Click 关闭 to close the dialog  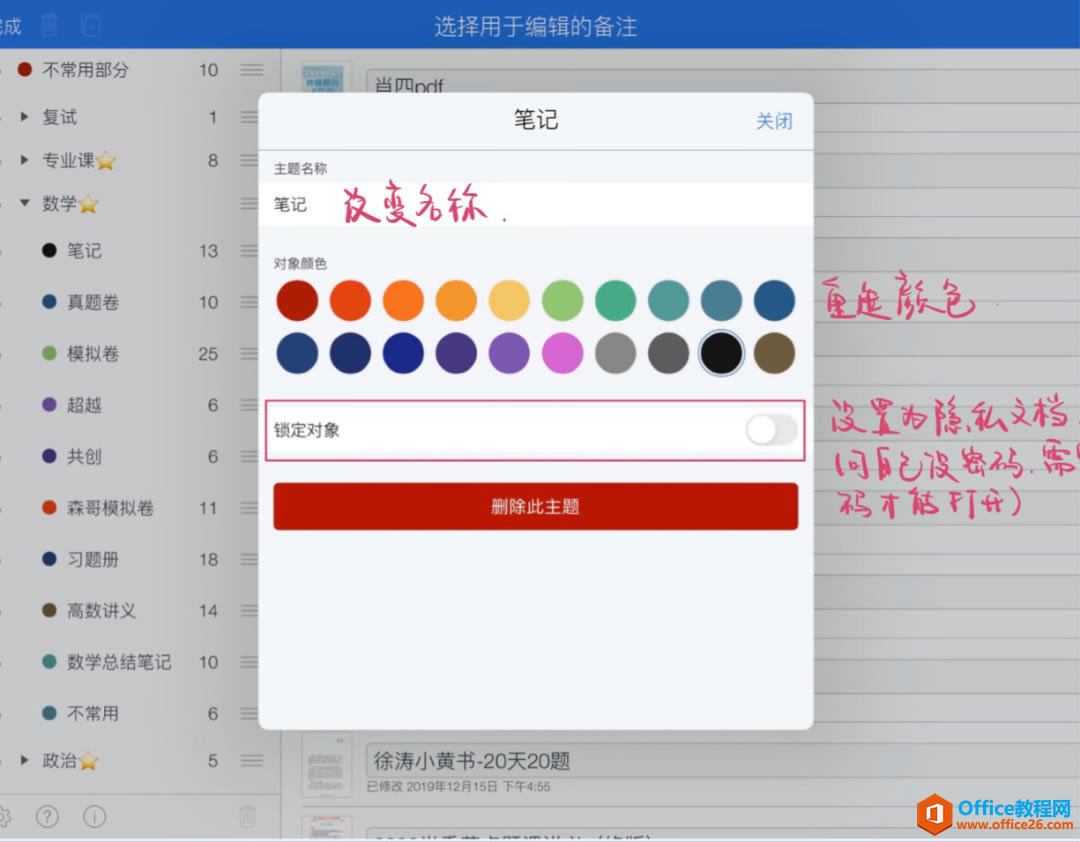(x=775, y=120)
